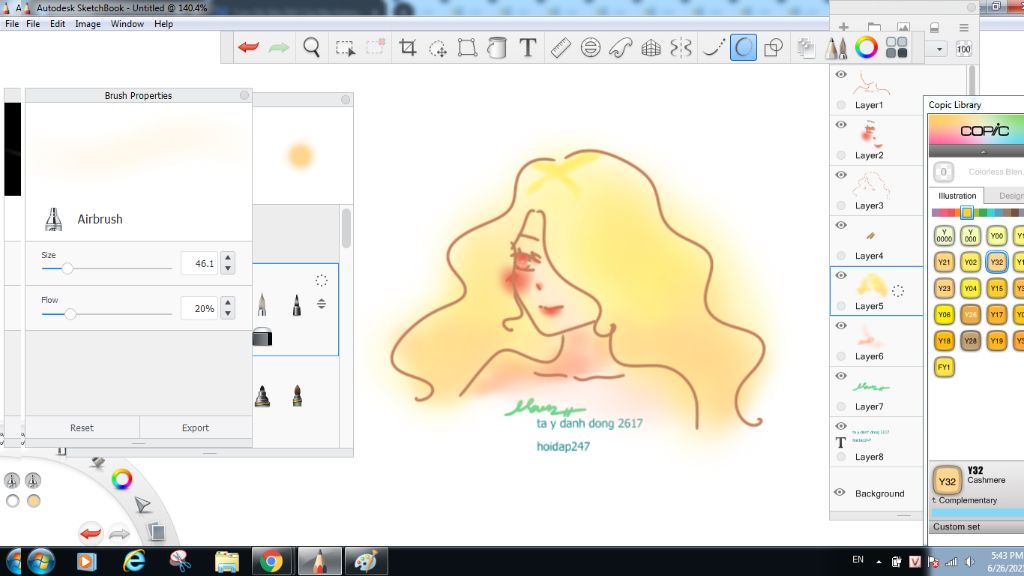Hide Layer4 using its eye icon
1024x576 pixels.
tap(841, 225)
